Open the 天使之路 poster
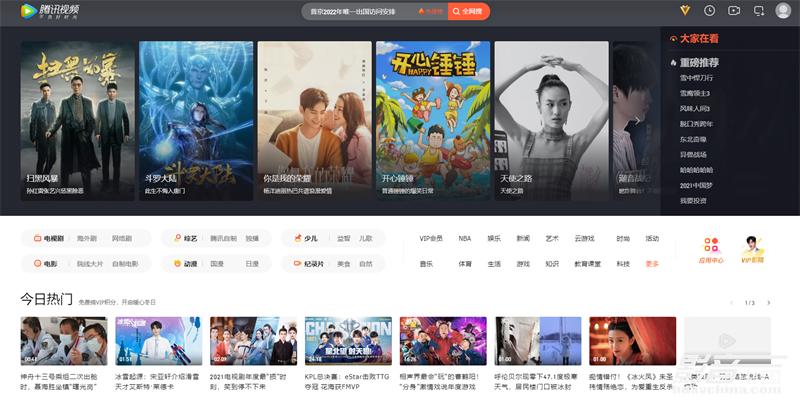 (x=552, y=121)
